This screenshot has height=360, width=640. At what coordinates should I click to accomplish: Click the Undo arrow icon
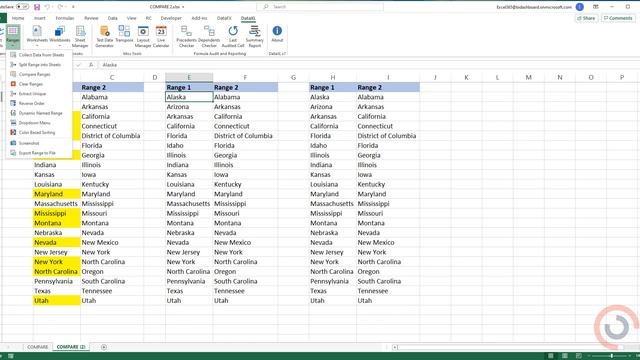[x=47, y=7]
